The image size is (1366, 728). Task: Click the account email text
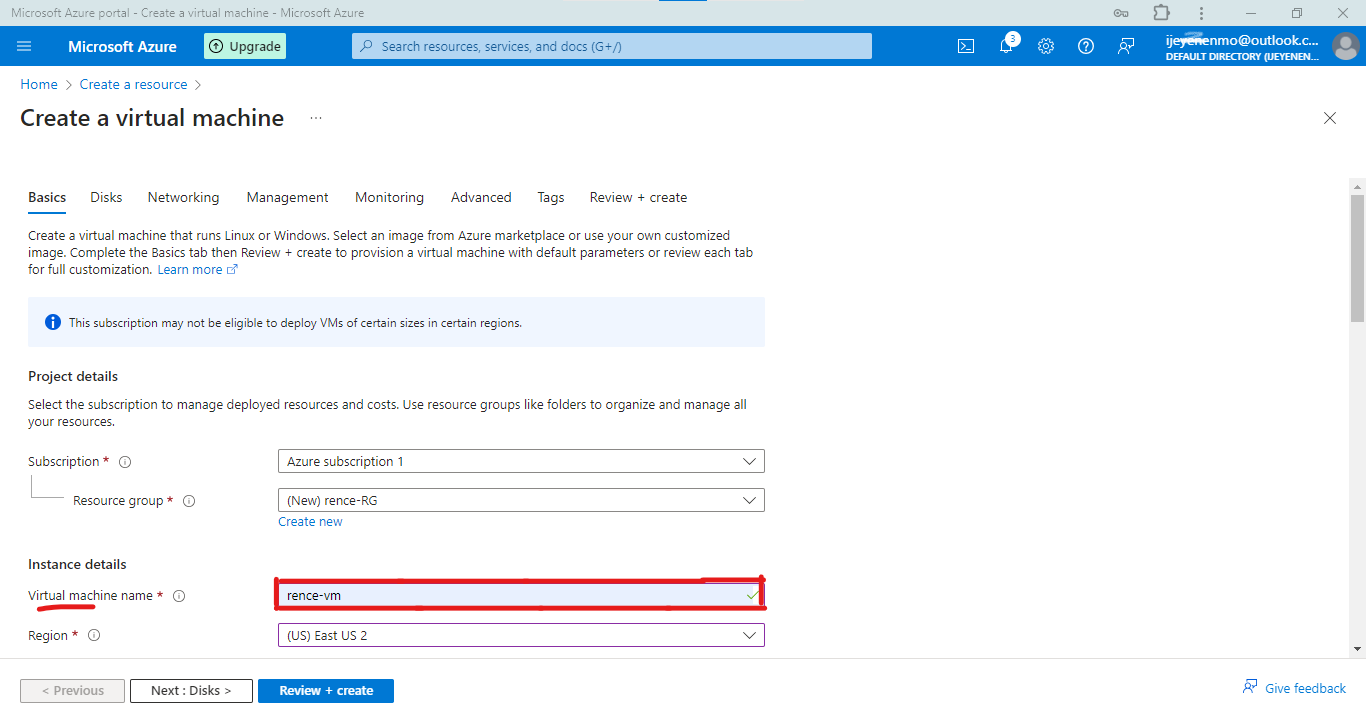(x=1242, y=41)
